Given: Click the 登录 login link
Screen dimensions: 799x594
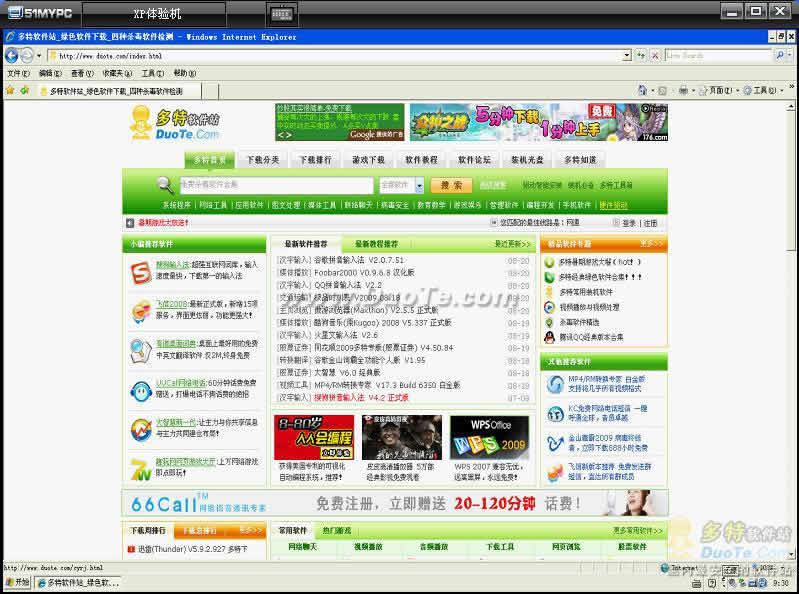Looking at the screenshot, I should point(629,223).
